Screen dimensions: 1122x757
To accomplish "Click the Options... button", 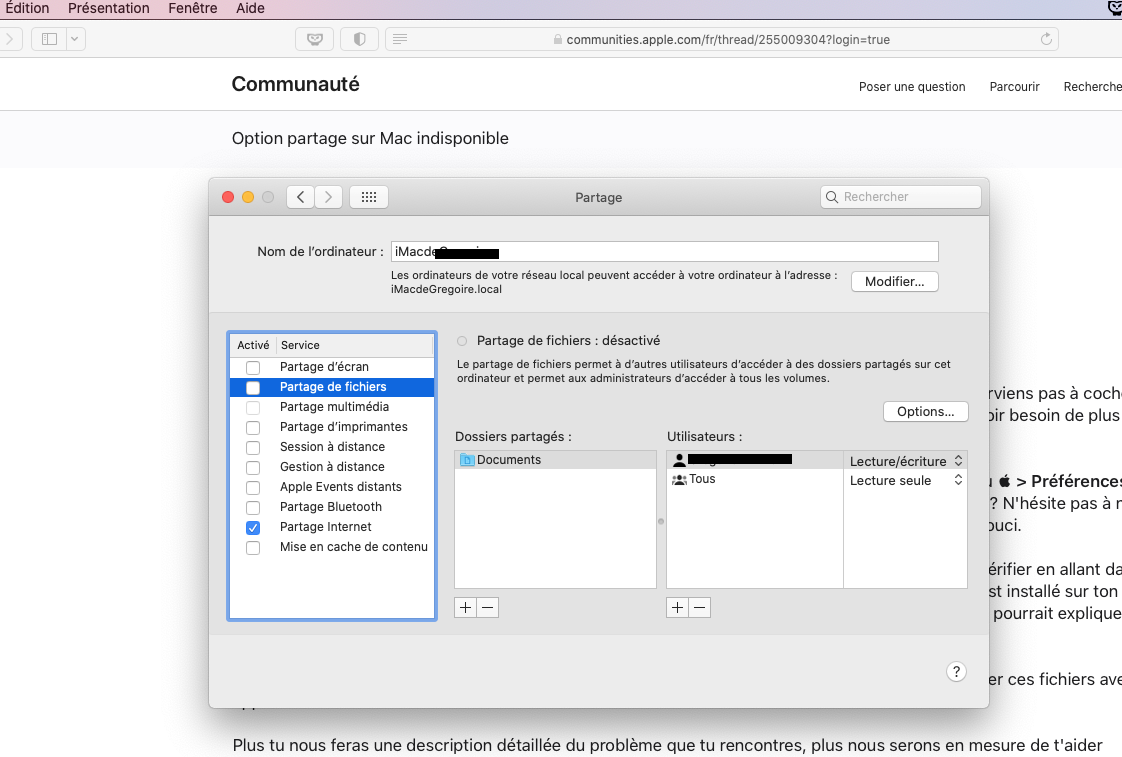I will (925, 411).
